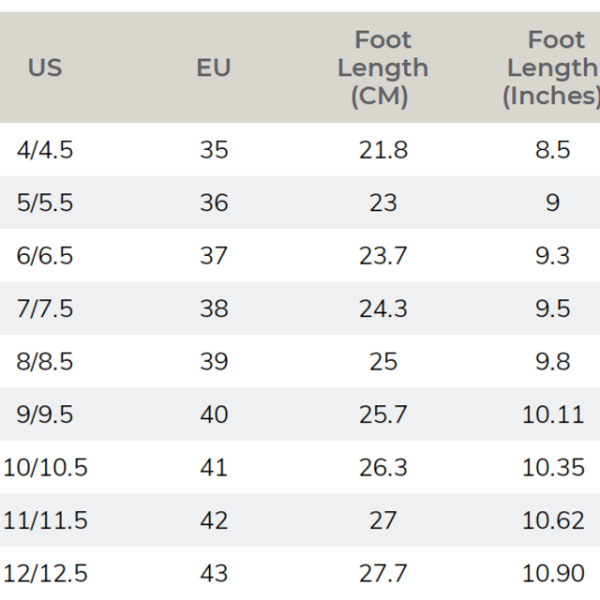
Task: Click the 21.8 CM foot length value
Action: [x=383, y=150]
